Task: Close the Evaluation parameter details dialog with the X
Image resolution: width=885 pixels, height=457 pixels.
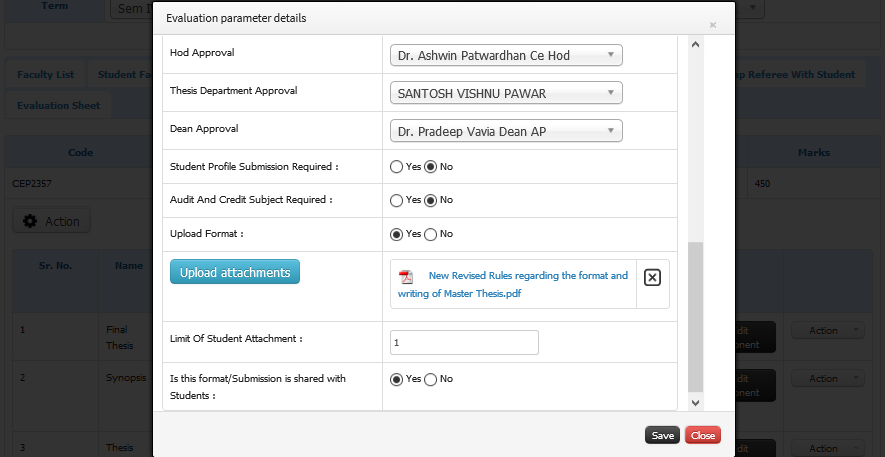Action: (713, 25)
